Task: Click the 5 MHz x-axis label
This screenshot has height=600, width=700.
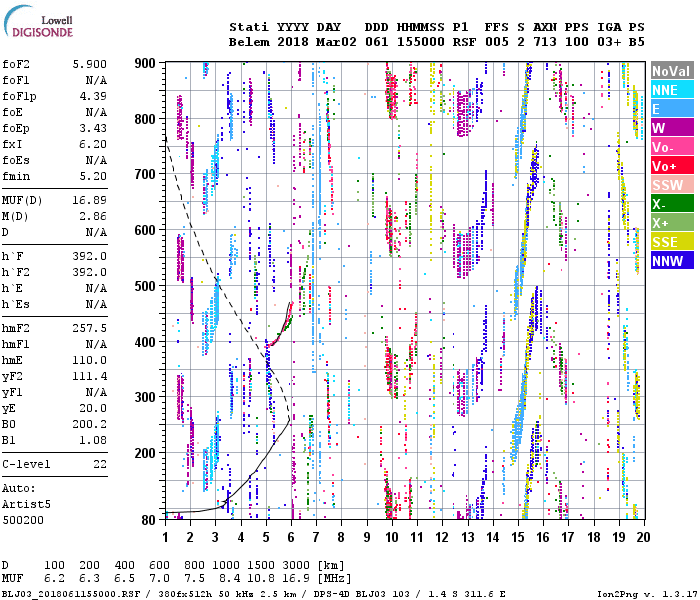Action: pos(266,537)
